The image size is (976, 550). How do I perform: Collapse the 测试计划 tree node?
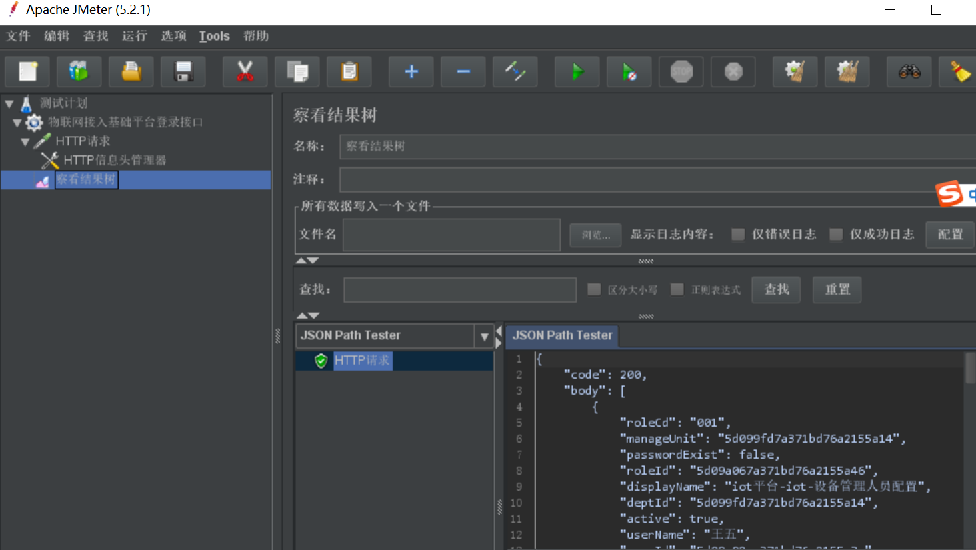click(9, 104)
